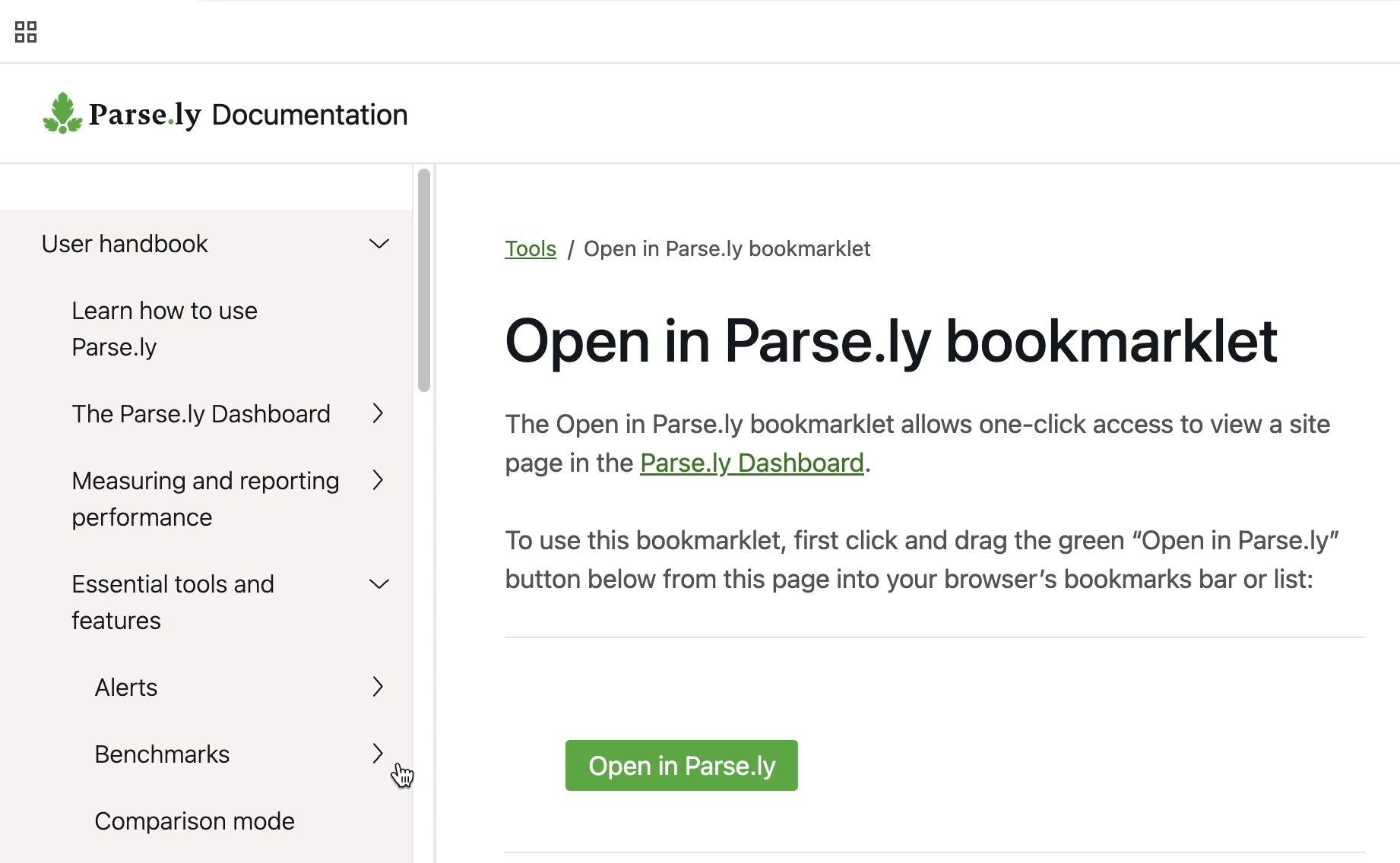Click the Parse.ly leaf logo
The height and width of the screenshot is (863, 1400).
(62, 113)
